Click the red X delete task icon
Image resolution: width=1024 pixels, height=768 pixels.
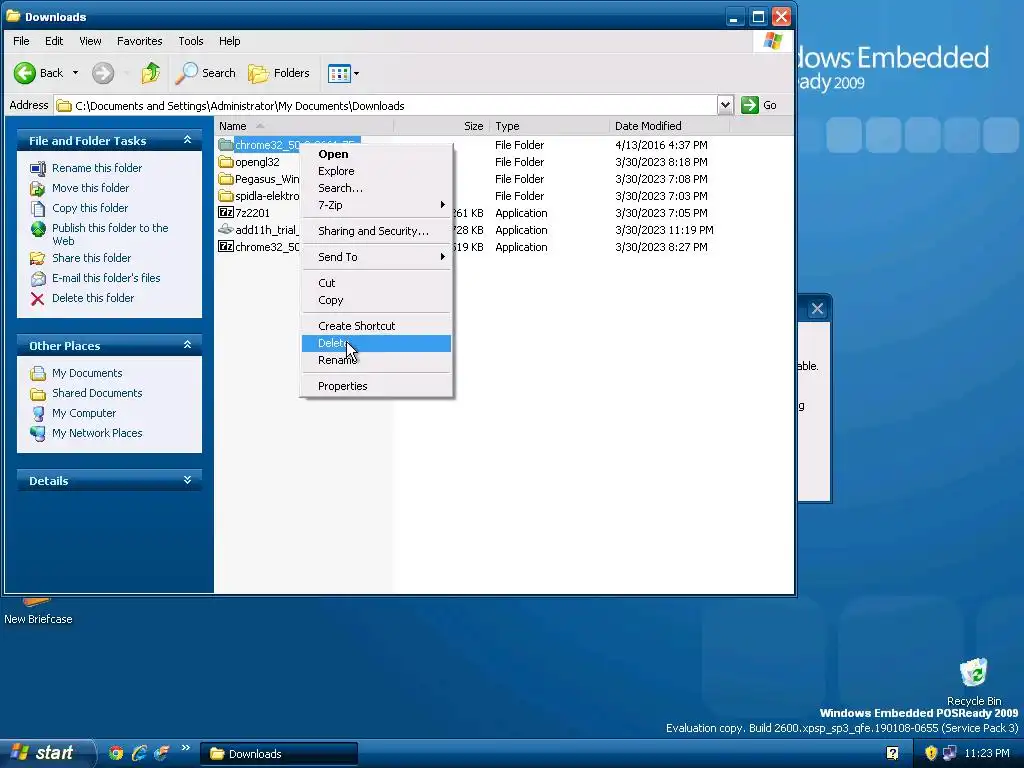coord(38,298)
